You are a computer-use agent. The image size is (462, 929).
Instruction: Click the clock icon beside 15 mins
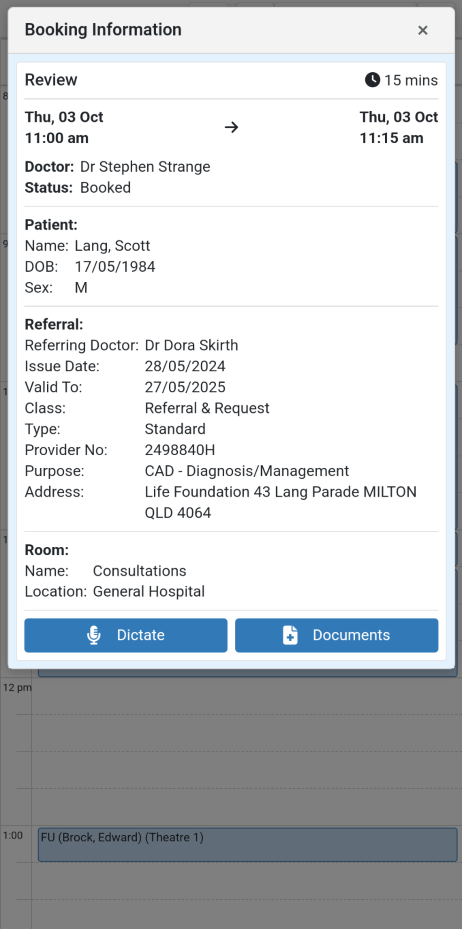click(x=372, y=79)
